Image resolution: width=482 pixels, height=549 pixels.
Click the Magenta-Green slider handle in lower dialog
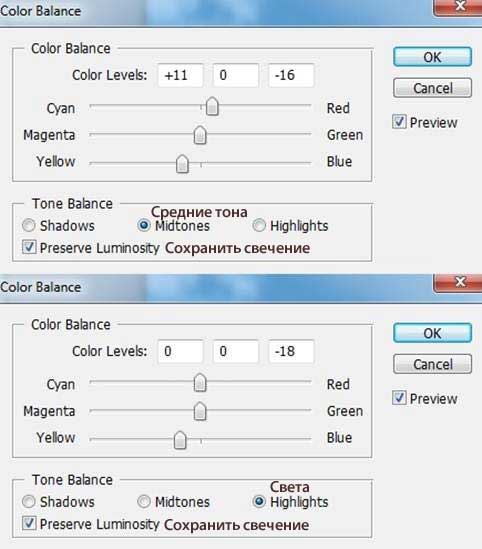point(200,411)
